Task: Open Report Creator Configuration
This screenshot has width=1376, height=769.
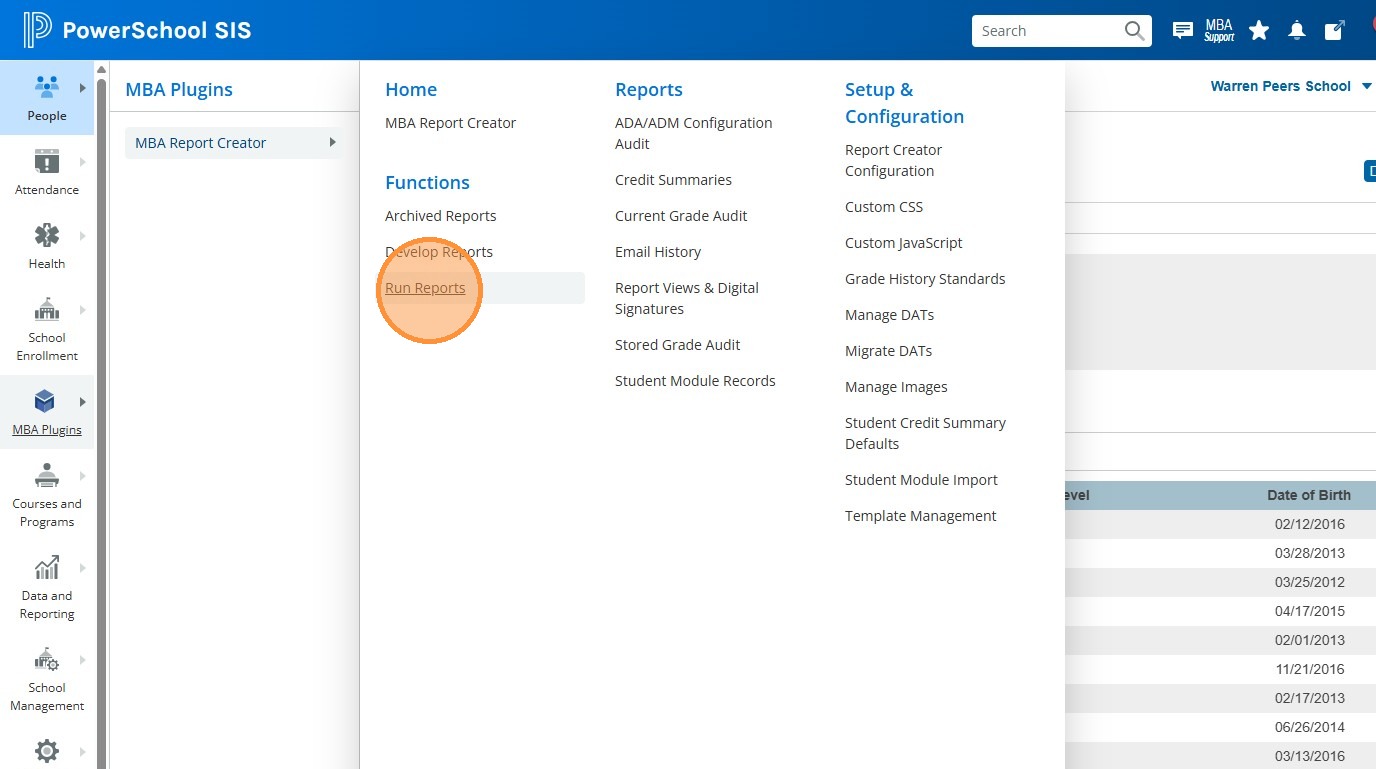Action: [893, 160]
